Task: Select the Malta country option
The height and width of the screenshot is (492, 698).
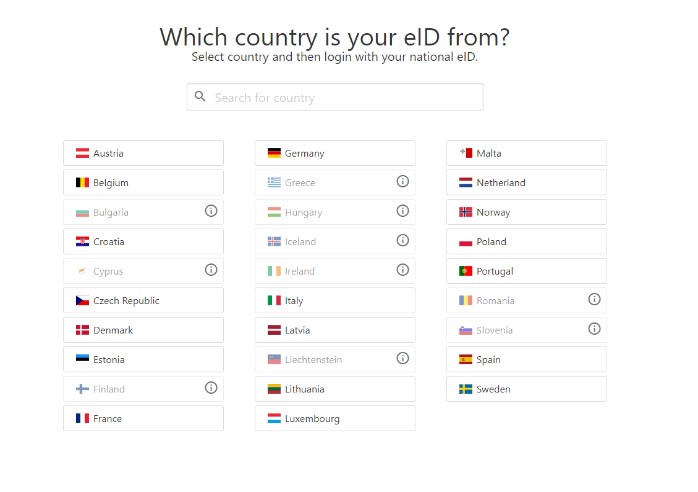Action: coord(526,153)
